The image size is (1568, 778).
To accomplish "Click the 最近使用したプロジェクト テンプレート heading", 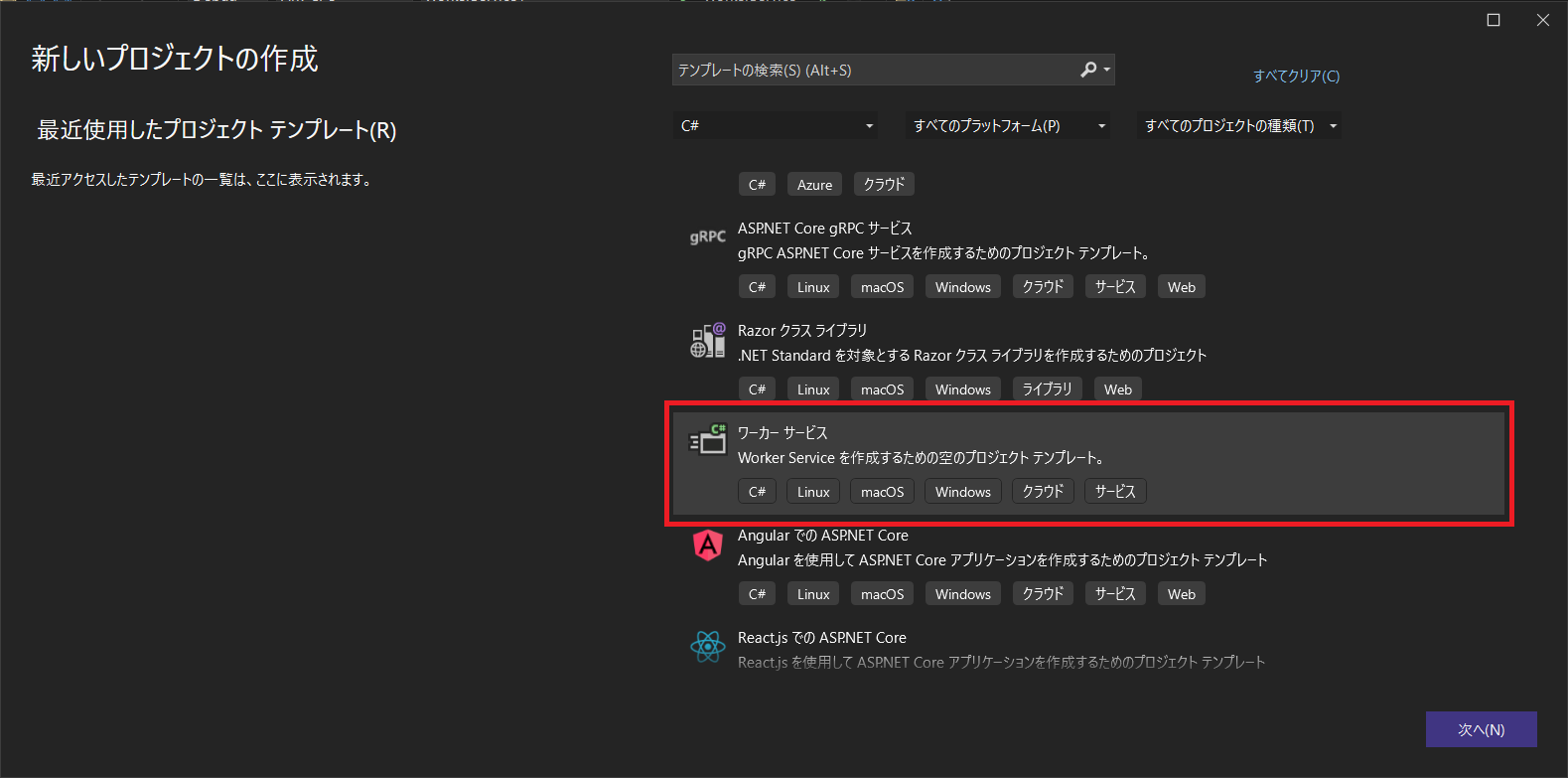I will (x=216, y=130).
